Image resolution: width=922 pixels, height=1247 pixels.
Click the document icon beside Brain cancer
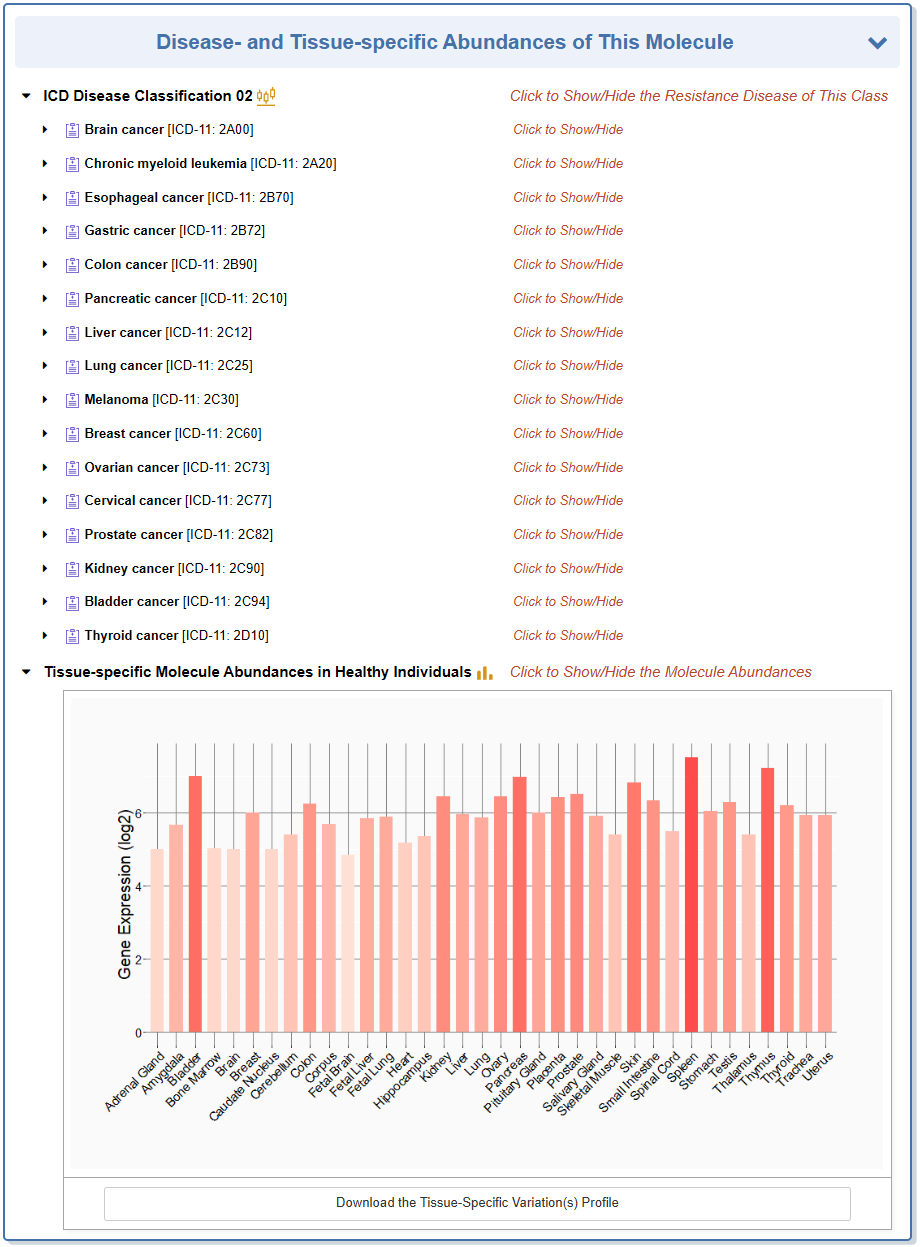point(72,130)
